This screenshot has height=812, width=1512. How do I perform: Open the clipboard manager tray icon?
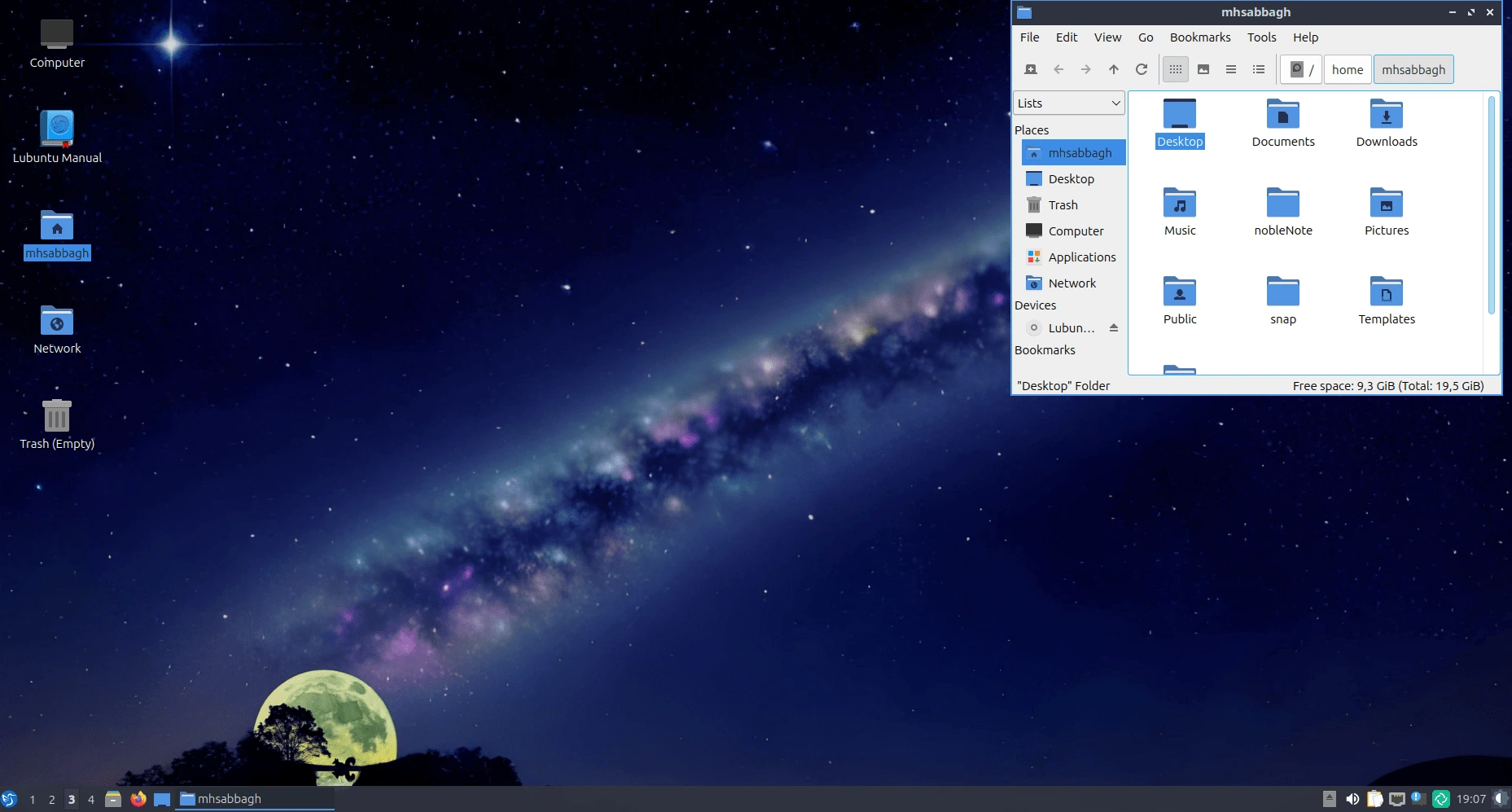click(1374, 799)
